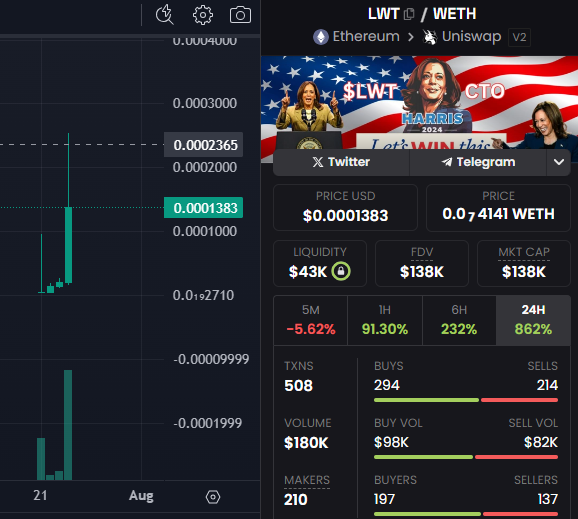Open the Twitter link
The width and height of the screenshot is (578, 519).
(341, 162)
